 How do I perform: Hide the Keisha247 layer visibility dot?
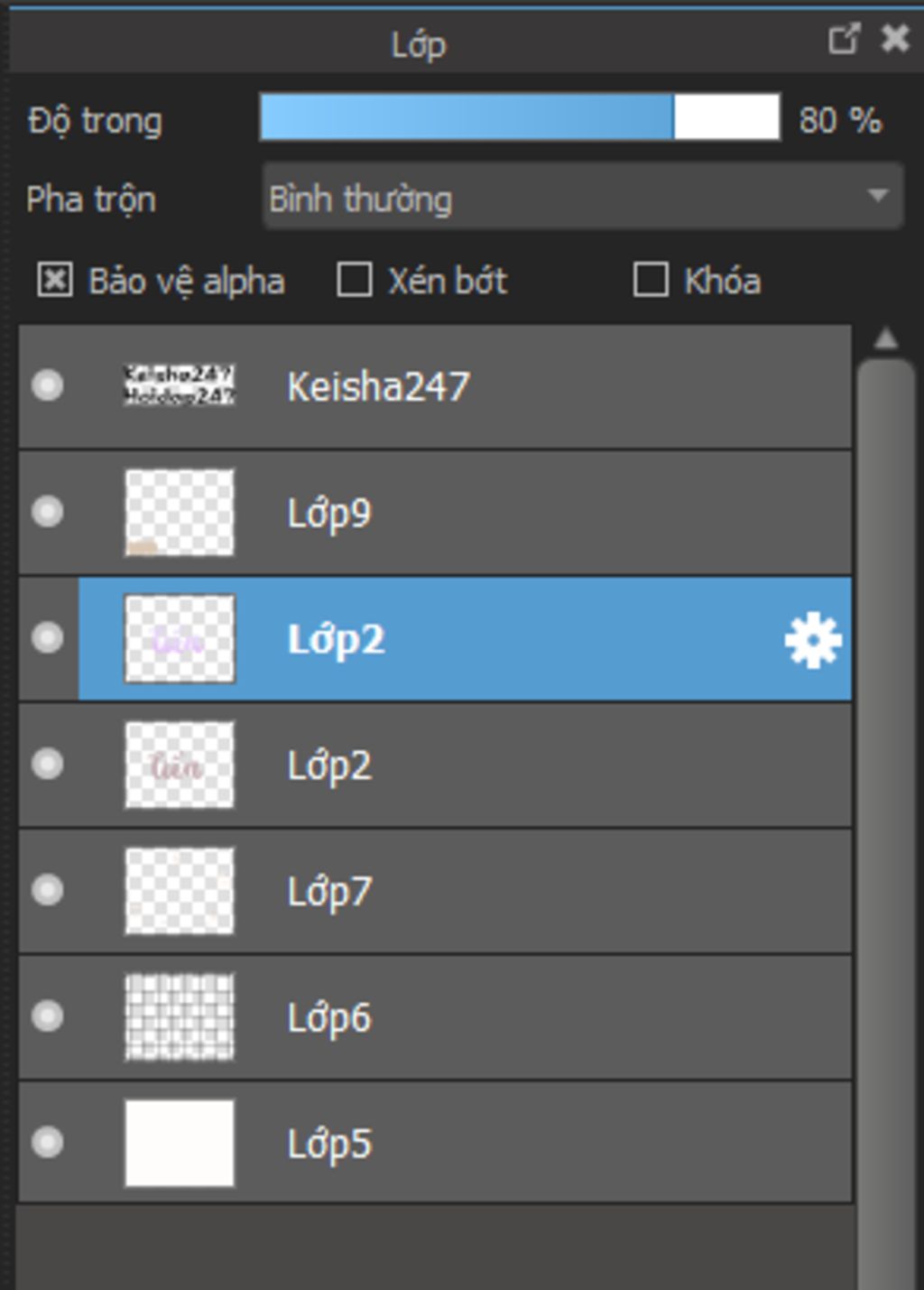tap(47, 385)
